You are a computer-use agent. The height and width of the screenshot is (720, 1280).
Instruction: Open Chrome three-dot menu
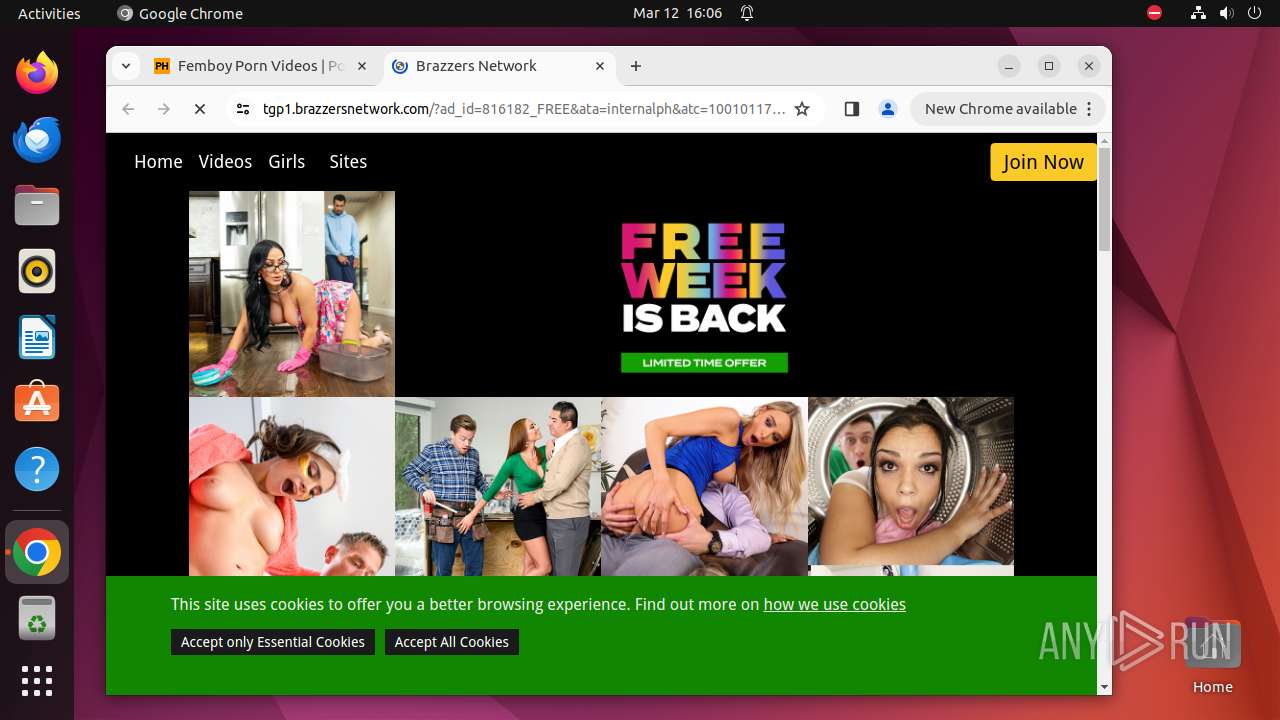[x=1090, y=109]
